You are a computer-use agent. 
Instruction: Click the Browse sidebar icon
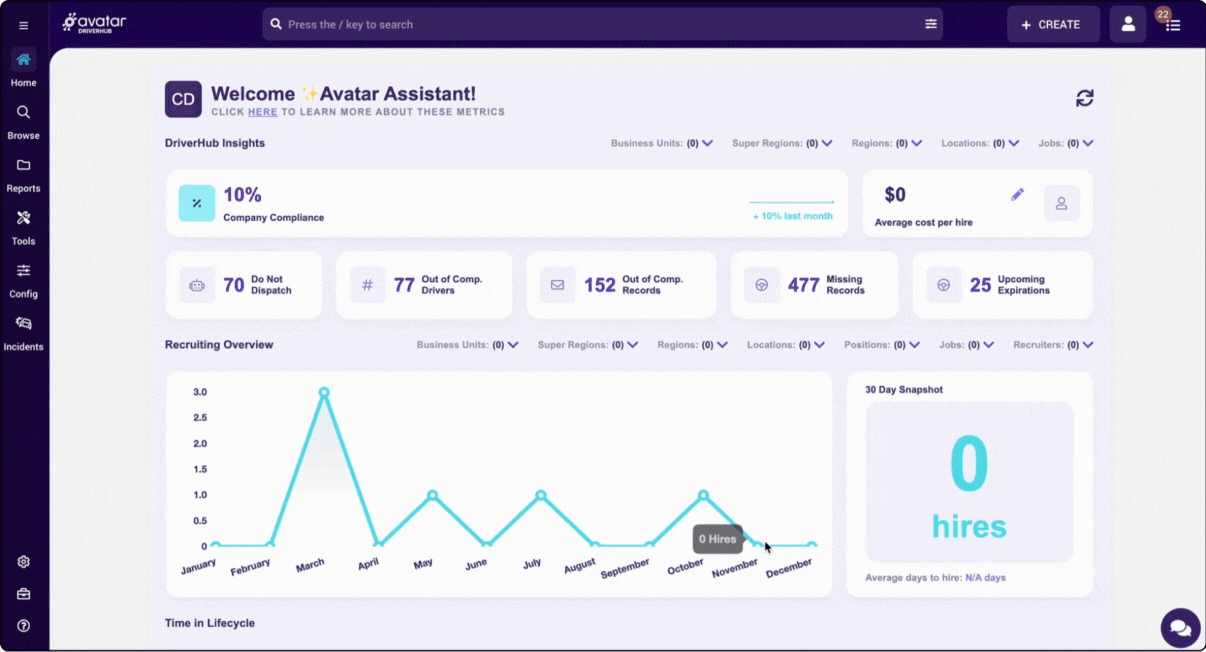[x=23, y=119]
